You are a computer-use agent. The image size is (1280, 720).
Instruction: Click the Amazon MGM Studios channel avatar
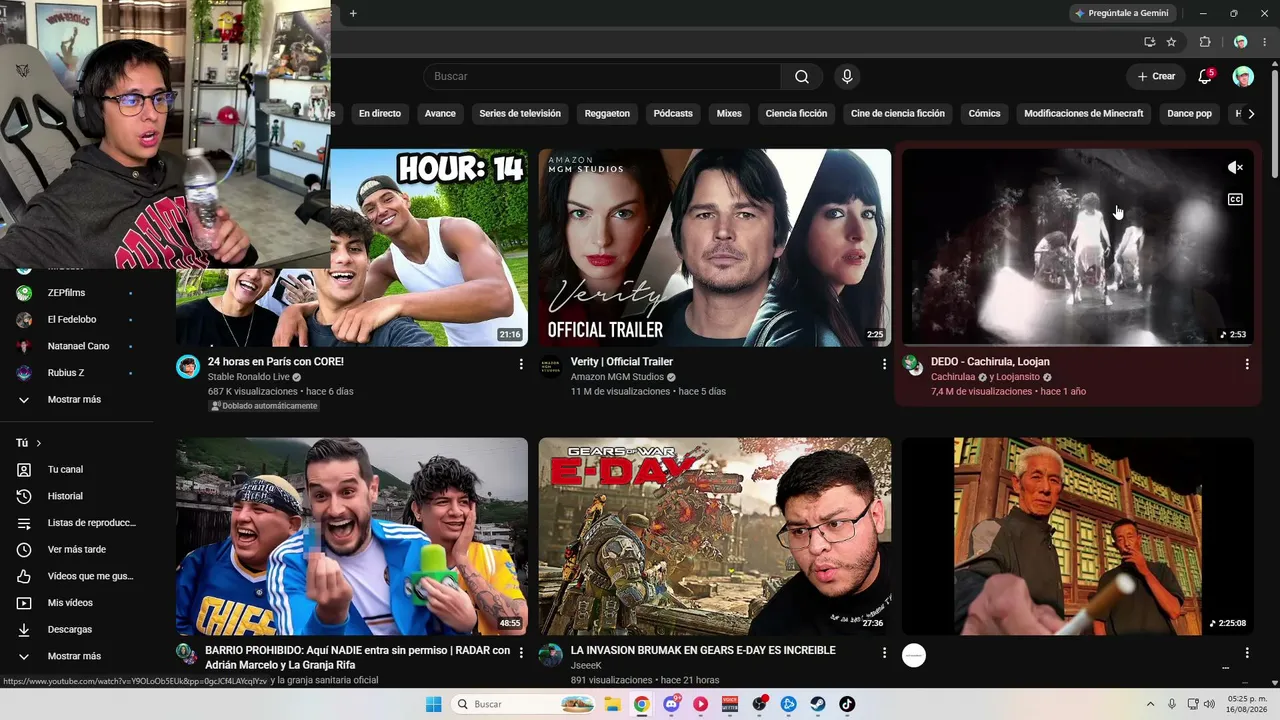pos(551,367)
